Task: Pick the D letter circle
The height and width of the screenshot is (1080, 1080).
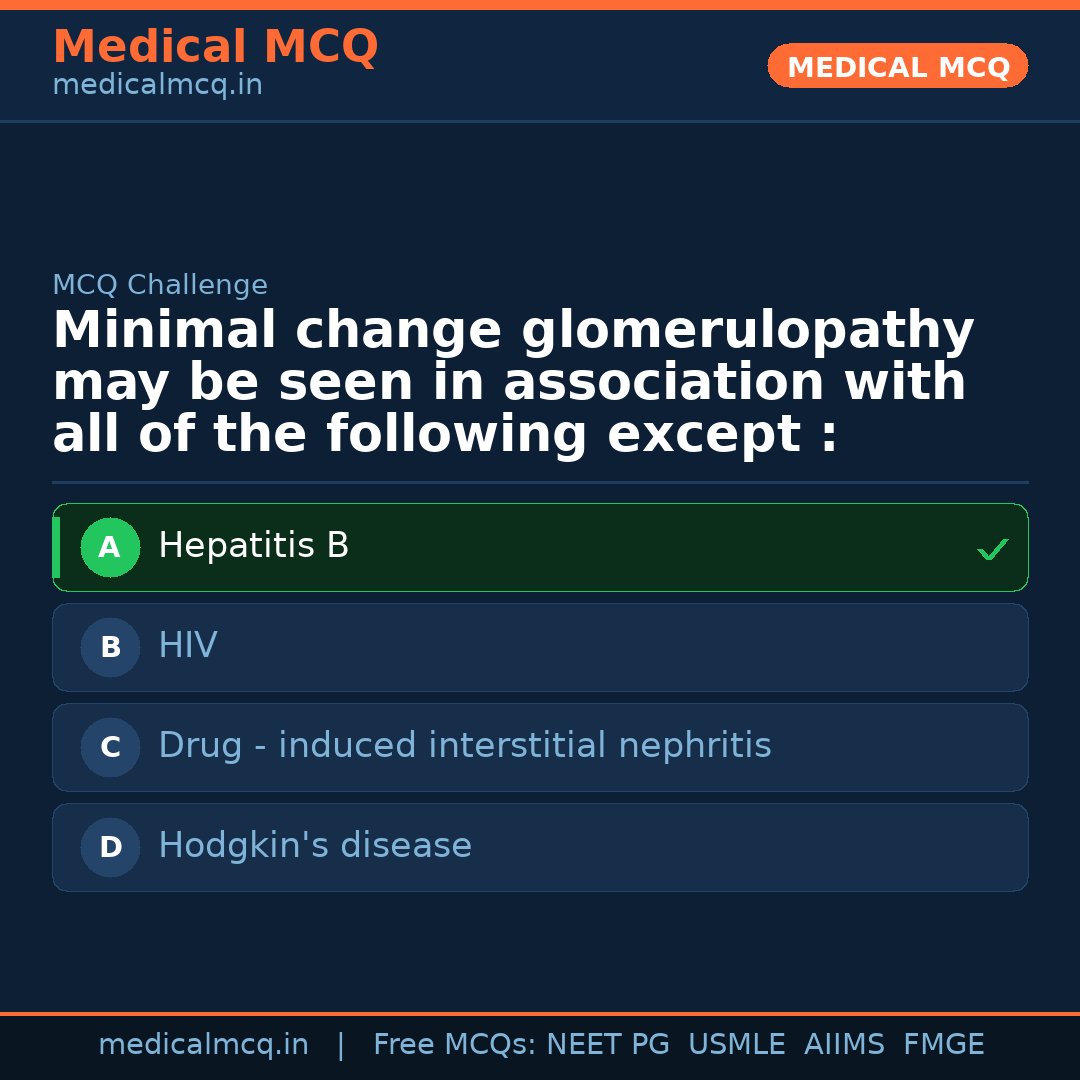Action: click(x=110, y=847)
